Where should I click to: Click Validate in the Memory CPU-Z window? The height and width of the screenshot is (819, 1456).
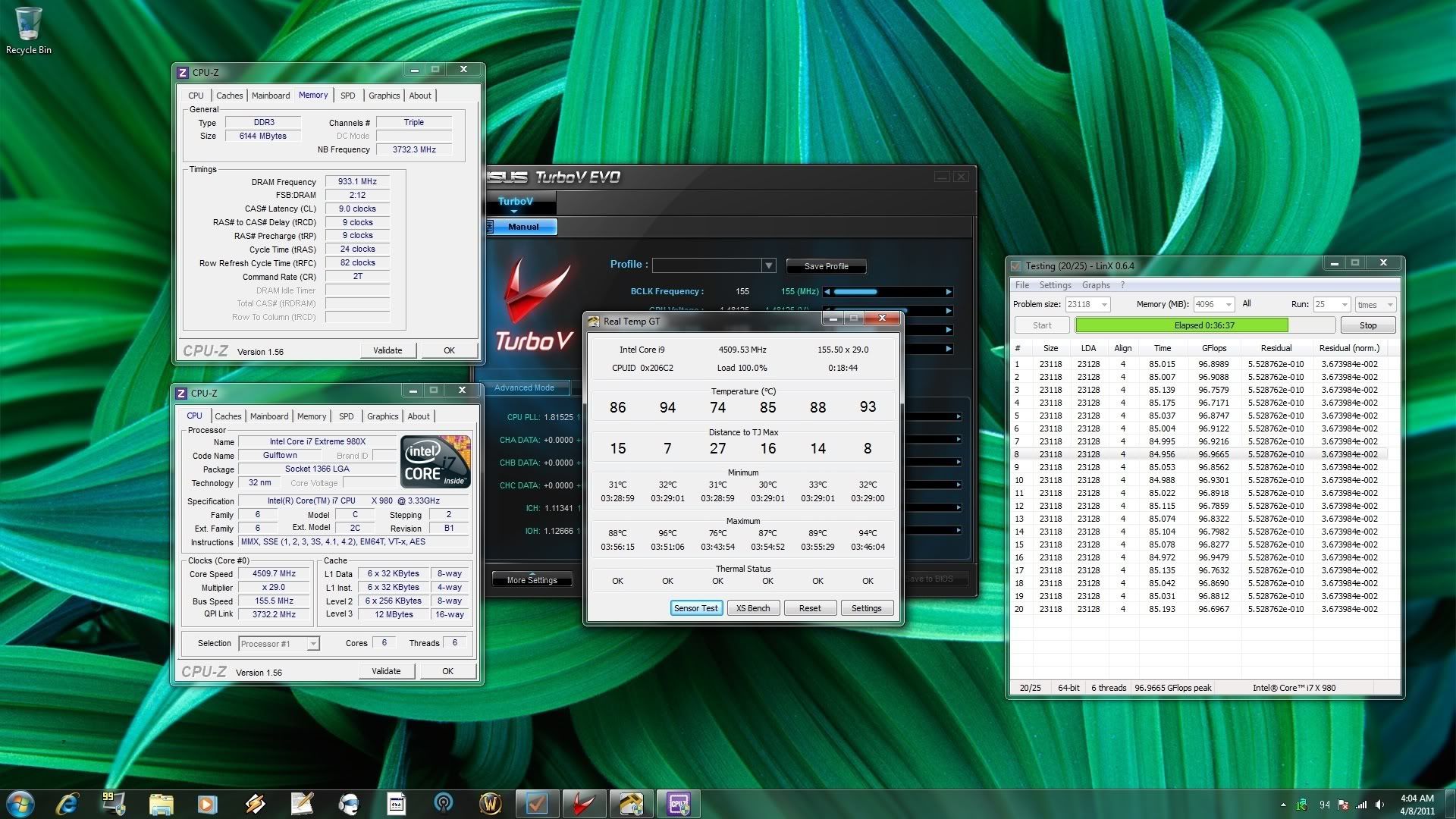(x=388, y=350)
